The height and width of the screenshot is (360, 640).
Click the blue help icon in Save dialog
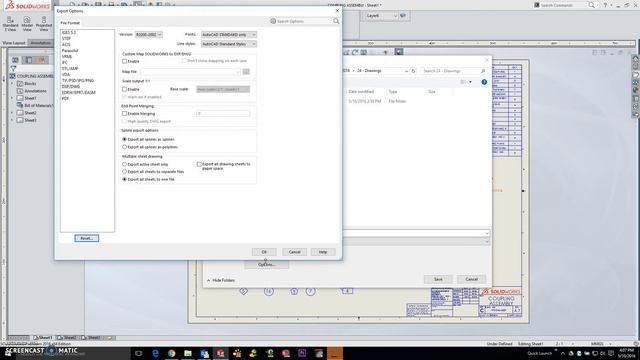click(484, 82)
